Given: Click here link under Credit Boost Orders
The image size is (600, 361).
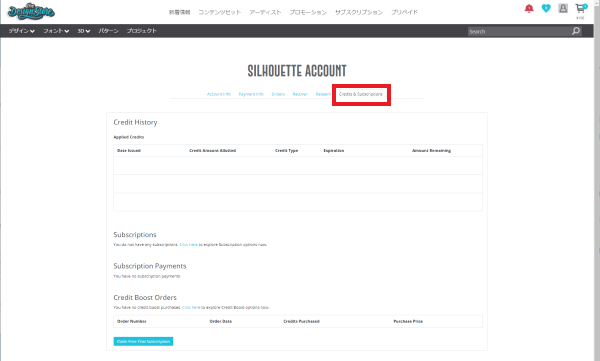Looking at the screenshot, I should (191, 307).
